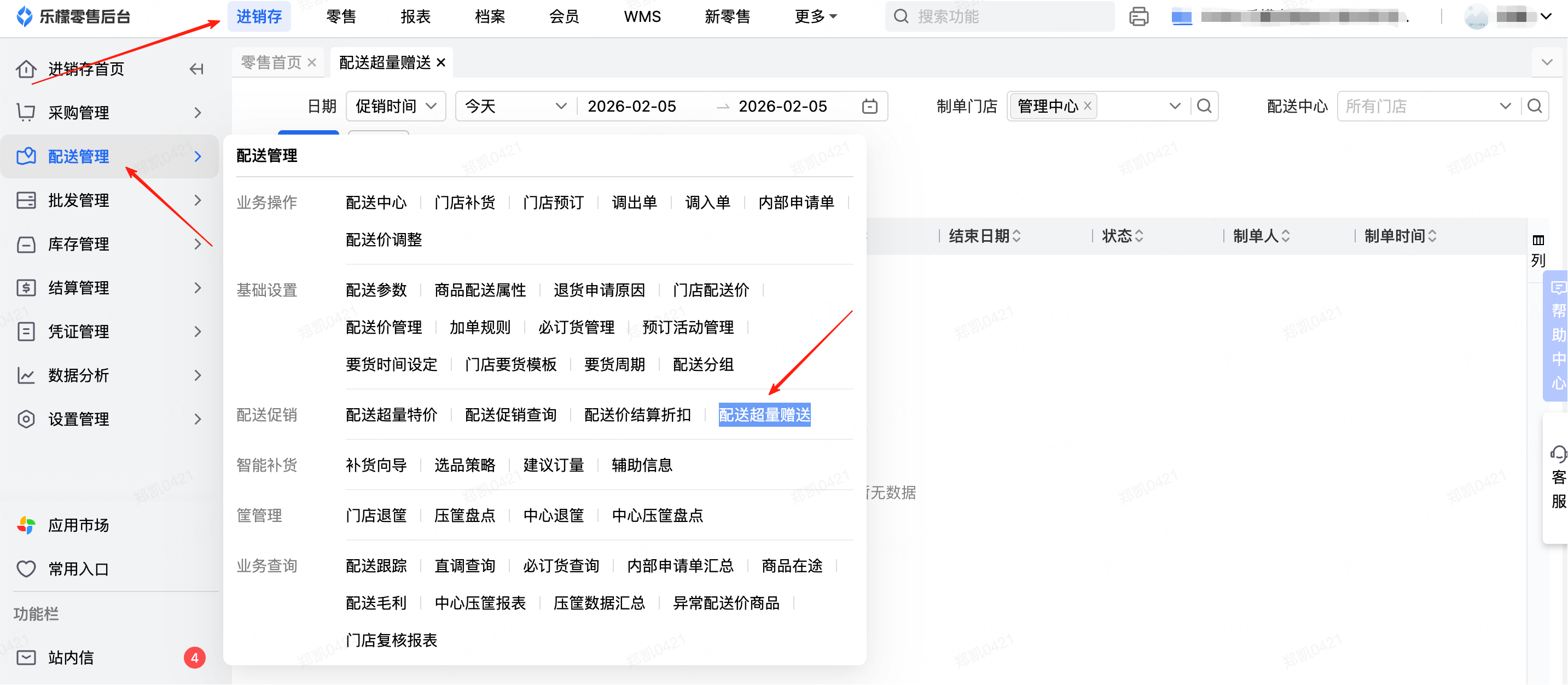
Task: Open 配送超量特价 link
Action: 391,415
